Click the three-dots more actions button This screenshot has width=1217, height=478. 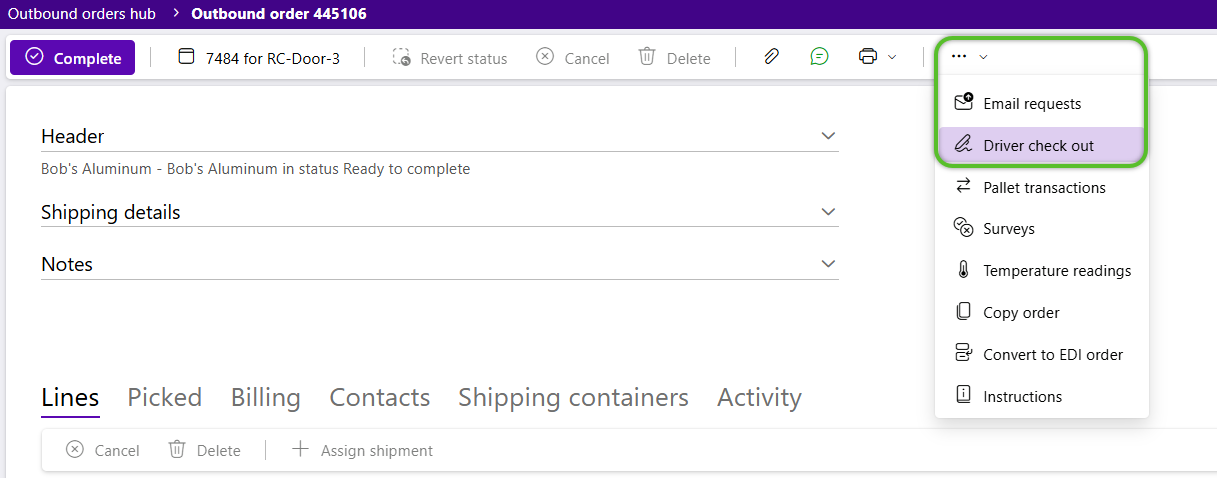959,57
